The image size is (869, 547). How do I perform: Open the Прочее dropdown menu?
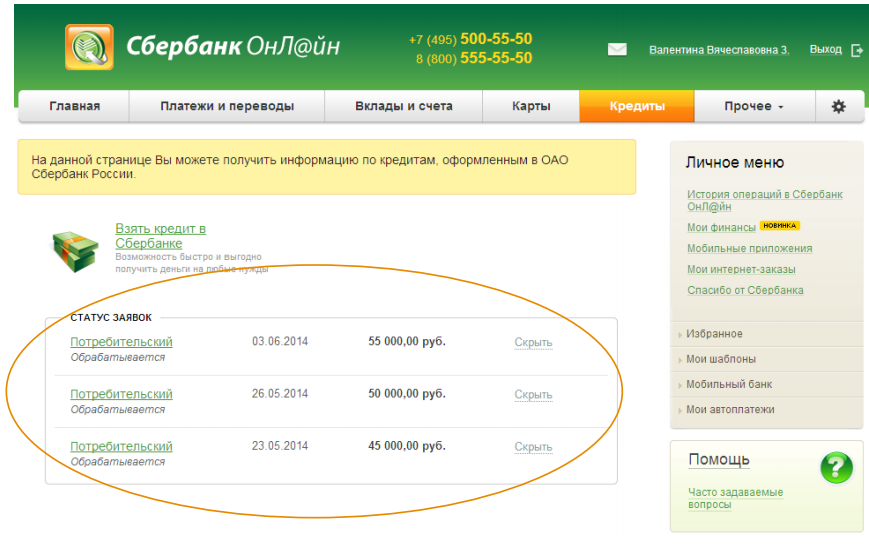[753, 106]
